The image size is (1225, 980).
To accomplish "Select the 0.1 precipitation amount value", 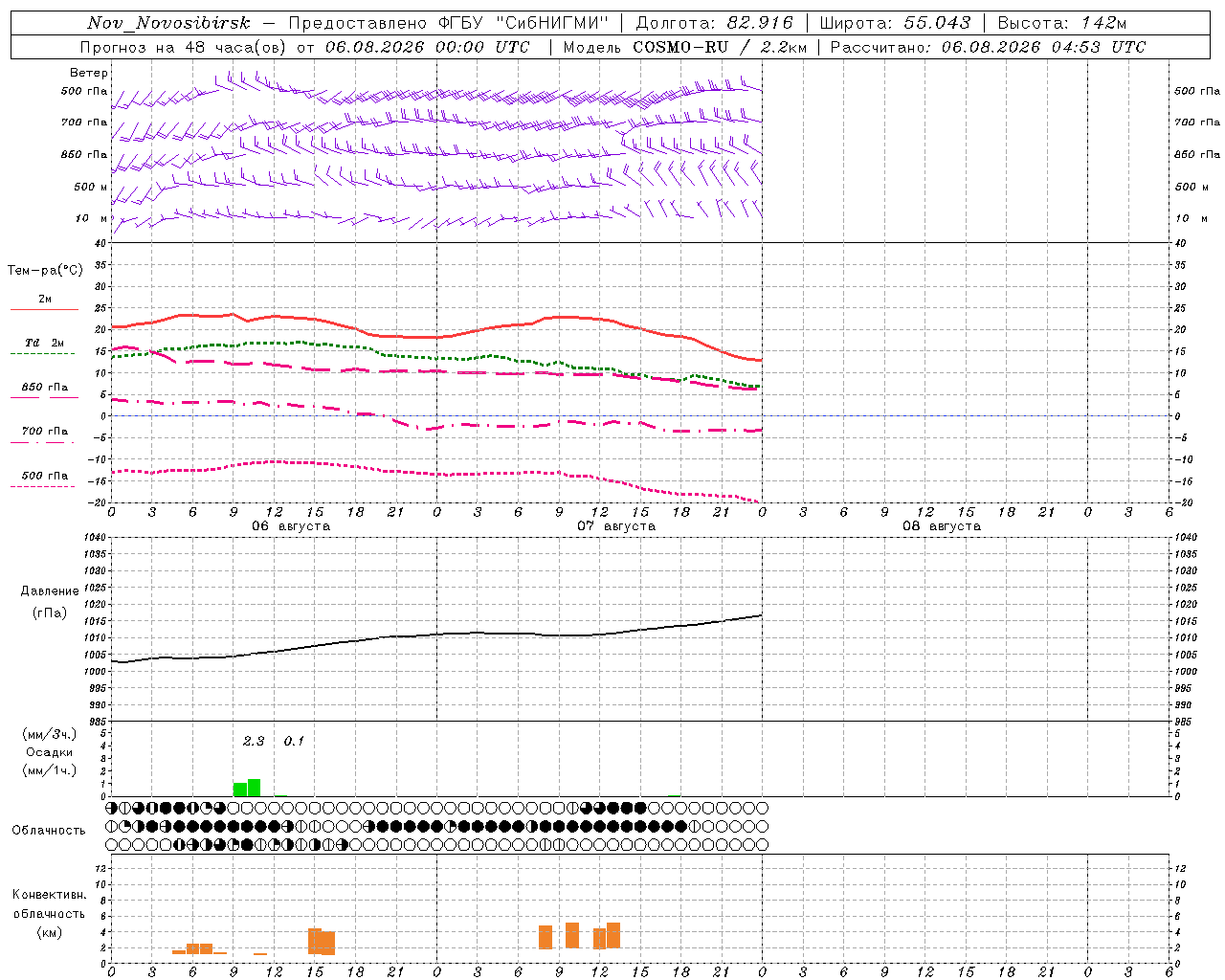I will [293, 741].
